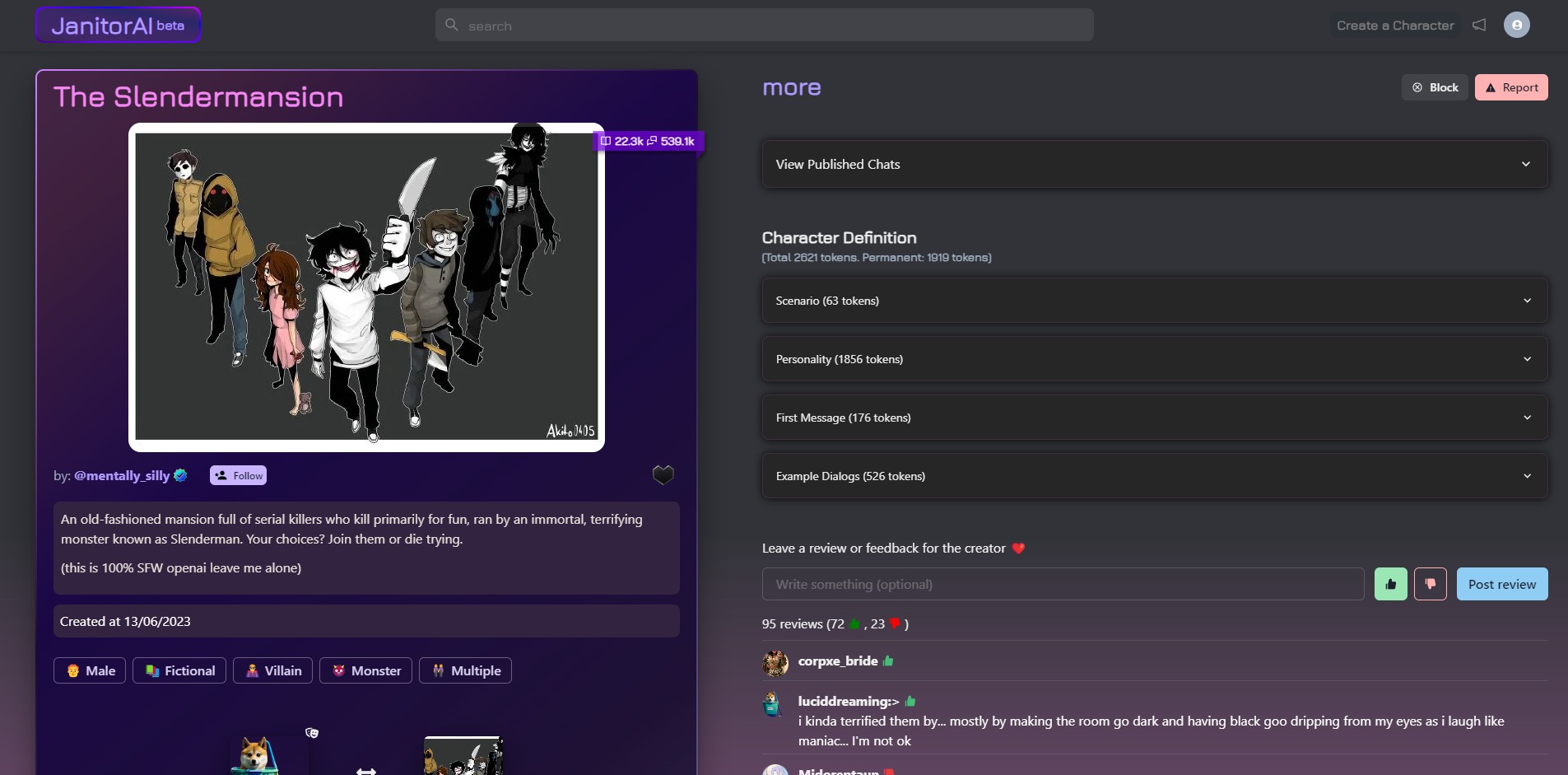Image resolution: width=1568 pixels, height=775 pixels.
Task: Expand the Example Dialogs (526 tokens) section
Action: point(1155,476)
